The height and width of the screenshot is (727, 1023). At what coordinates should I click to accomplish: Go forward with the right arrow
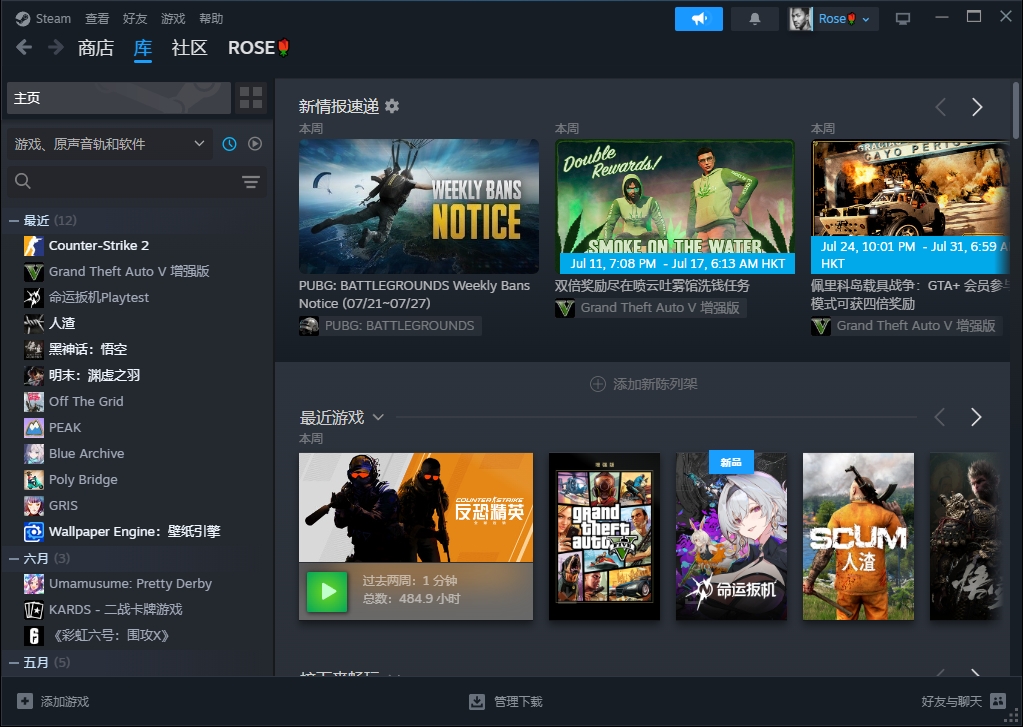[x=56, y=47]
